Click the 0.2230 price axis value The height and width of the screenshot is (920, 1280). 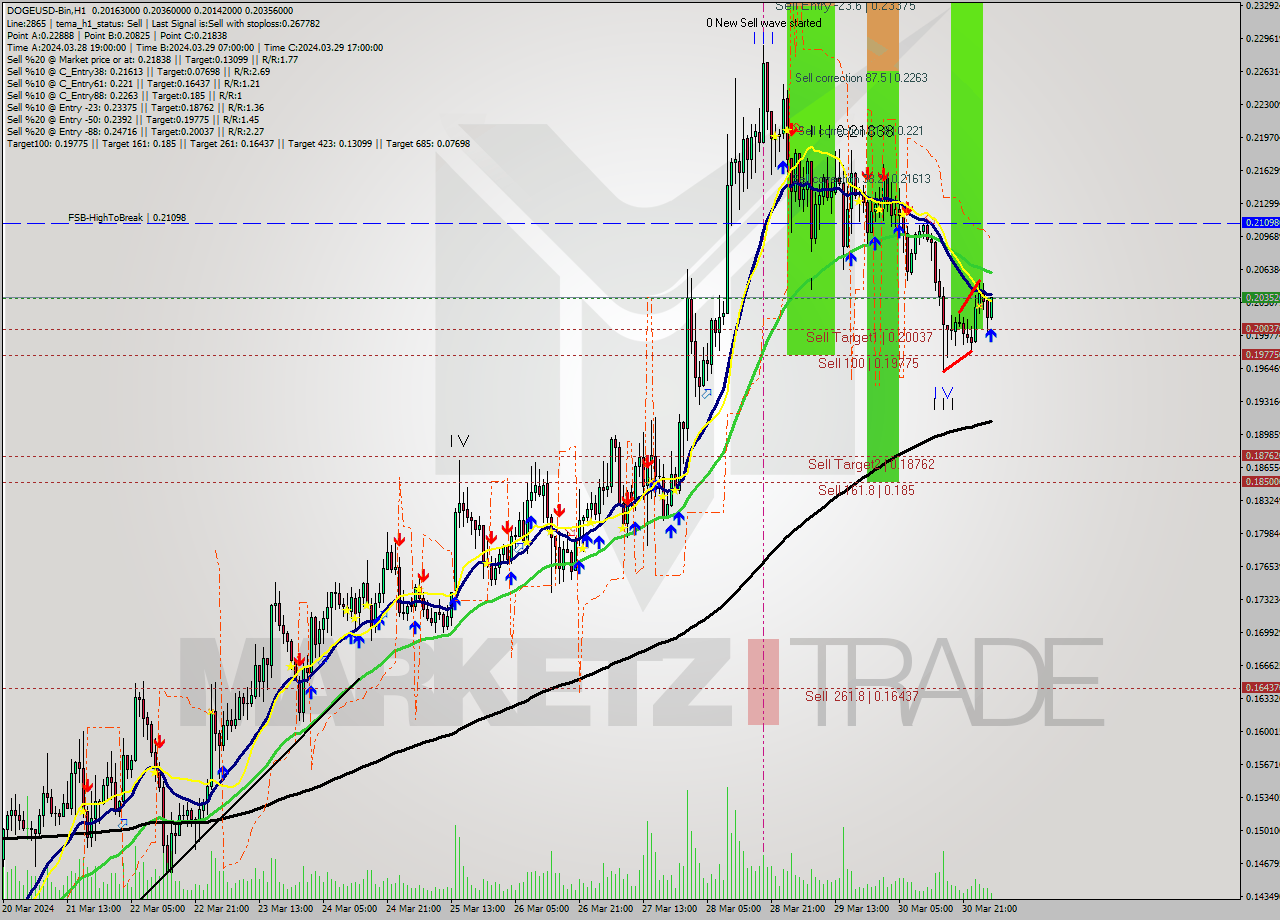pyautogui.click(x=1262, y=105)
